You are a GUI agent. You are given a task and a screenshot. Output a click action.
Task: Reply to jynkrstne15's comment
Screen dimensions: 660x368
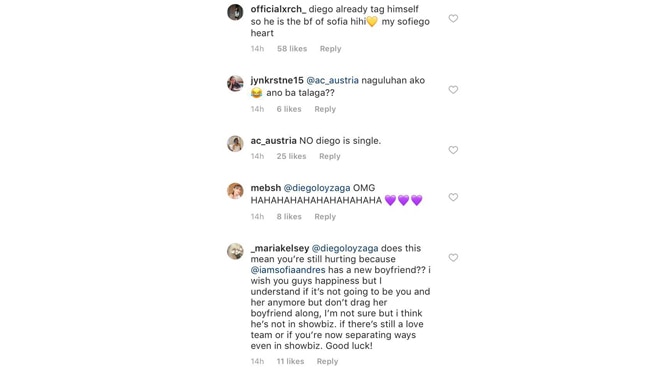coord(325,109)
